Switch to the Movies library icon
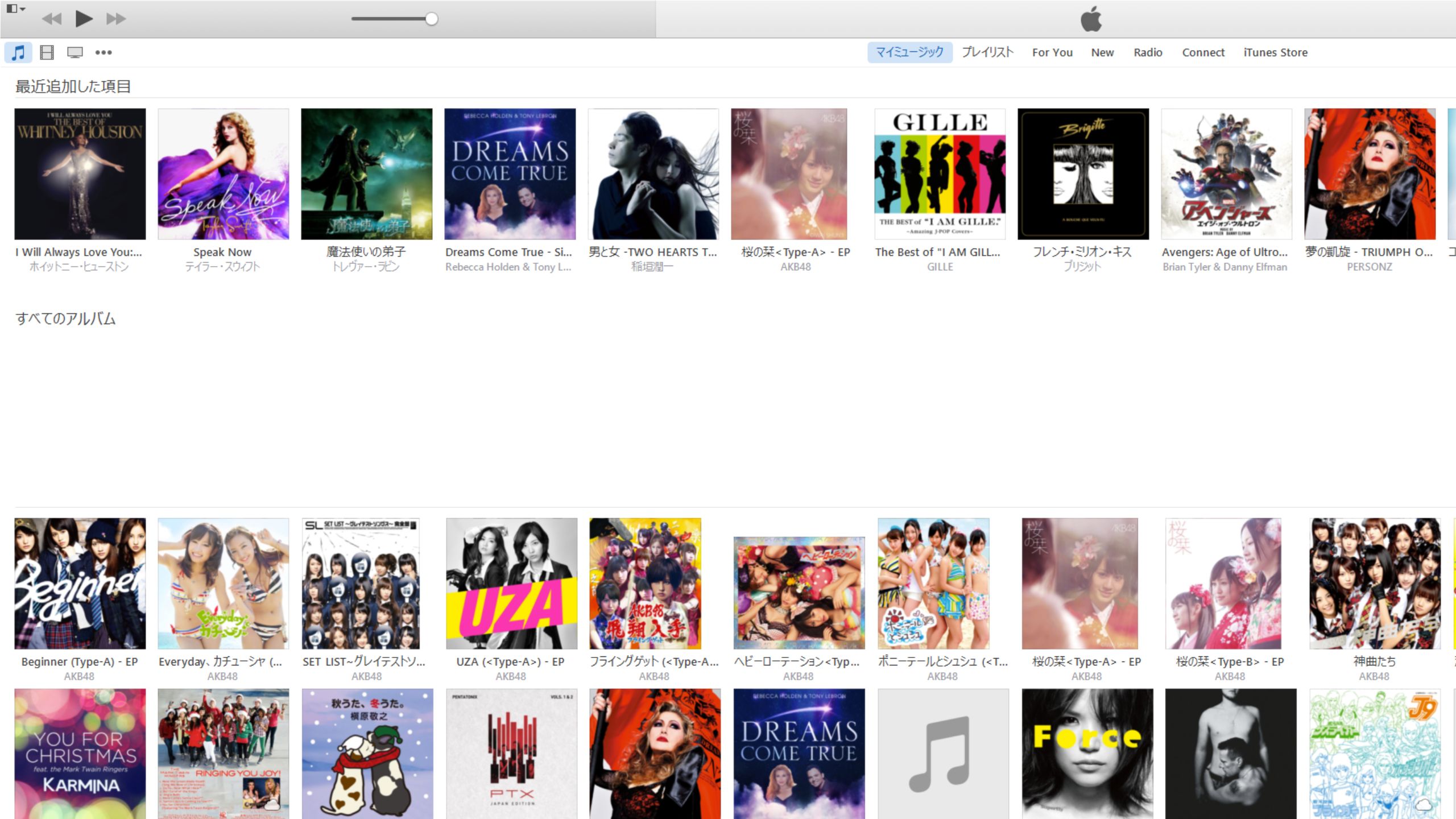 pyautogui.click(x=47, y=52)
